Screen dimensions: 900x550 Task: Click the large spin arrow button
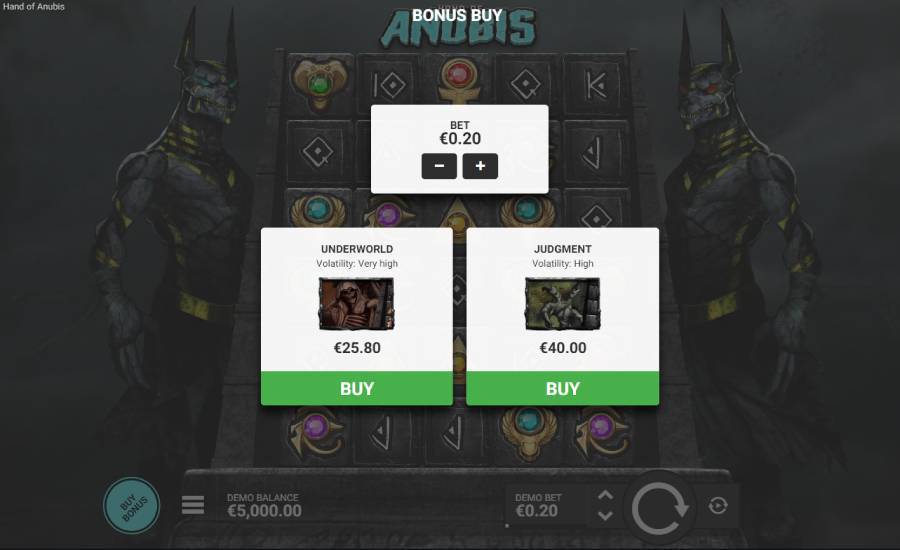point(659,508)
